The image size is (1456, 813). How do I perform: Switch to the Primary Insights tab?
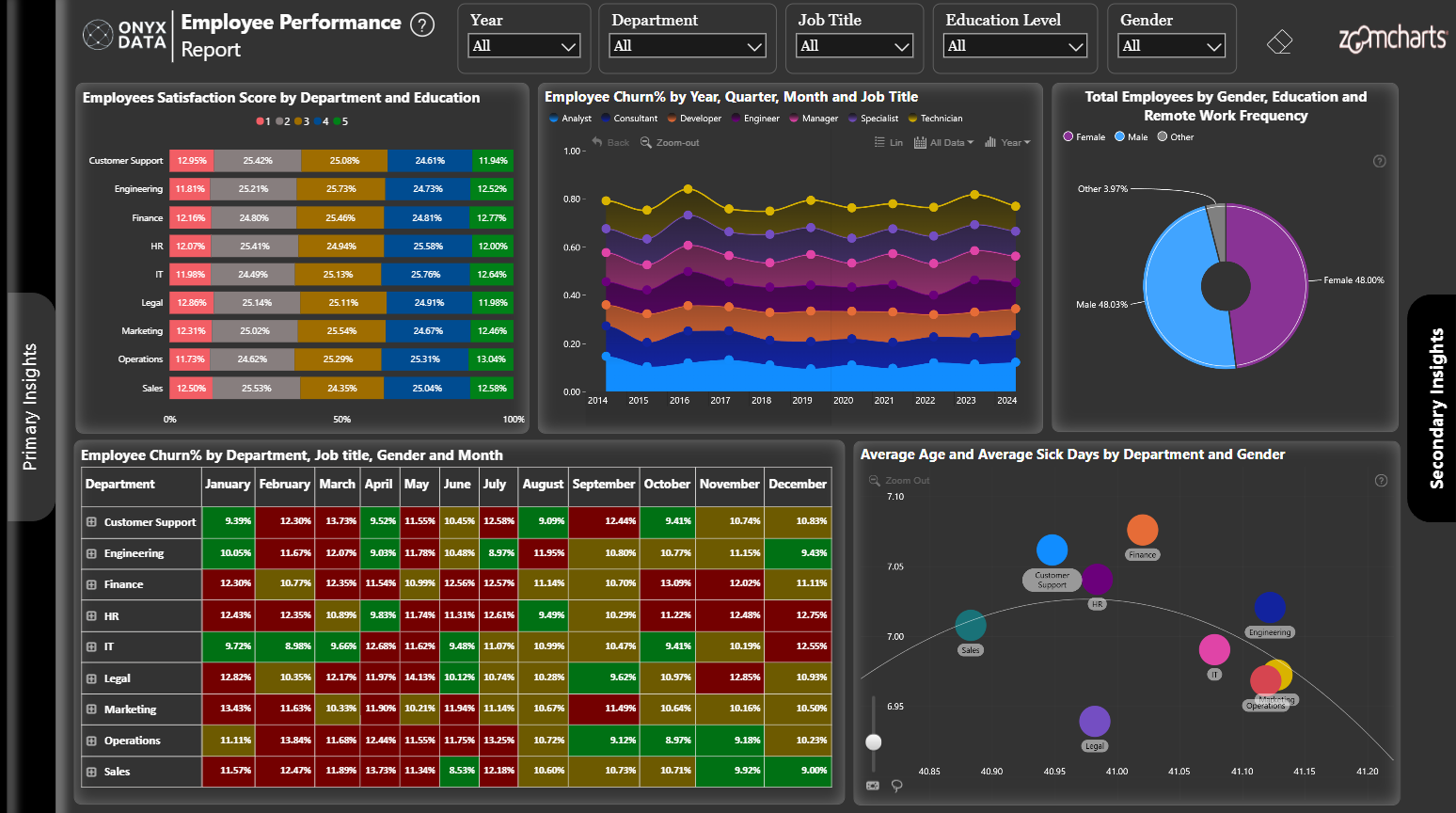coord(31,406)
